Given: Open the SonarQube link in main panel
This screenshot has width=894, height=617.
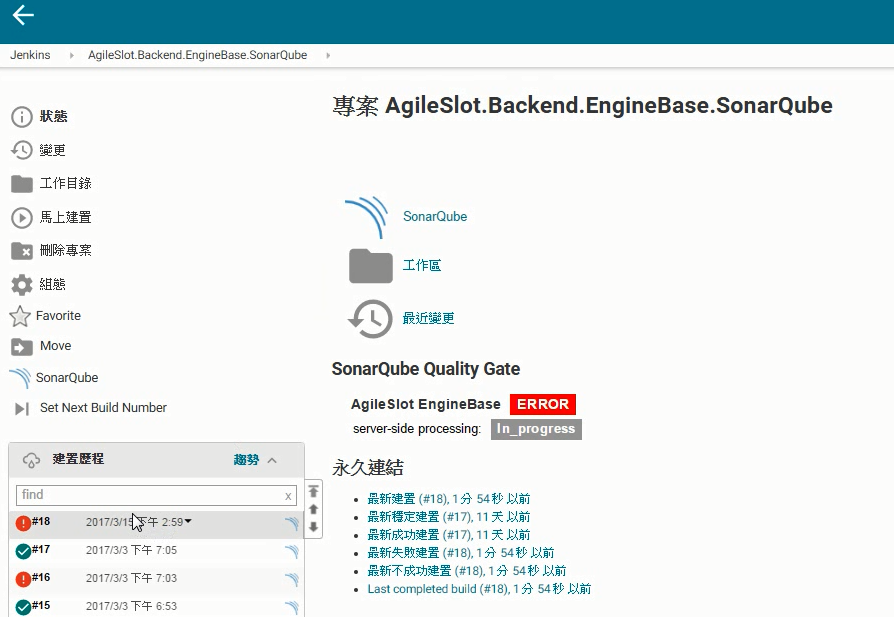Looking at the screenshot, I should [435, 217].
